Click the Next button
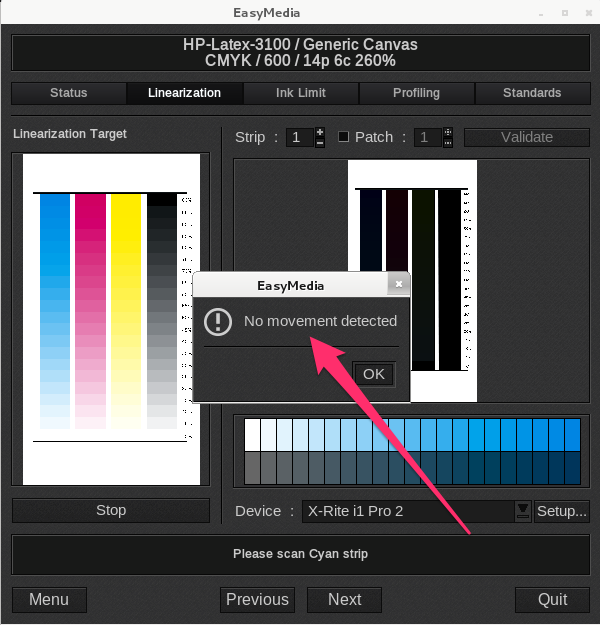 point(344,599)
